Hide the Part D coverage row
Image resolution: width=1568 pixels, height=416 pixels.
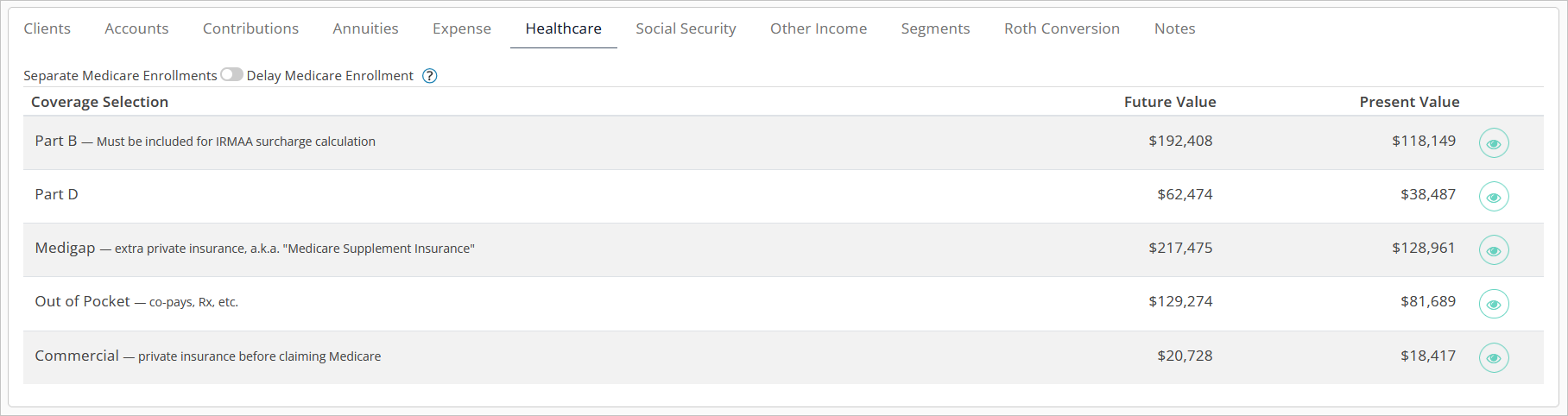1493,197
